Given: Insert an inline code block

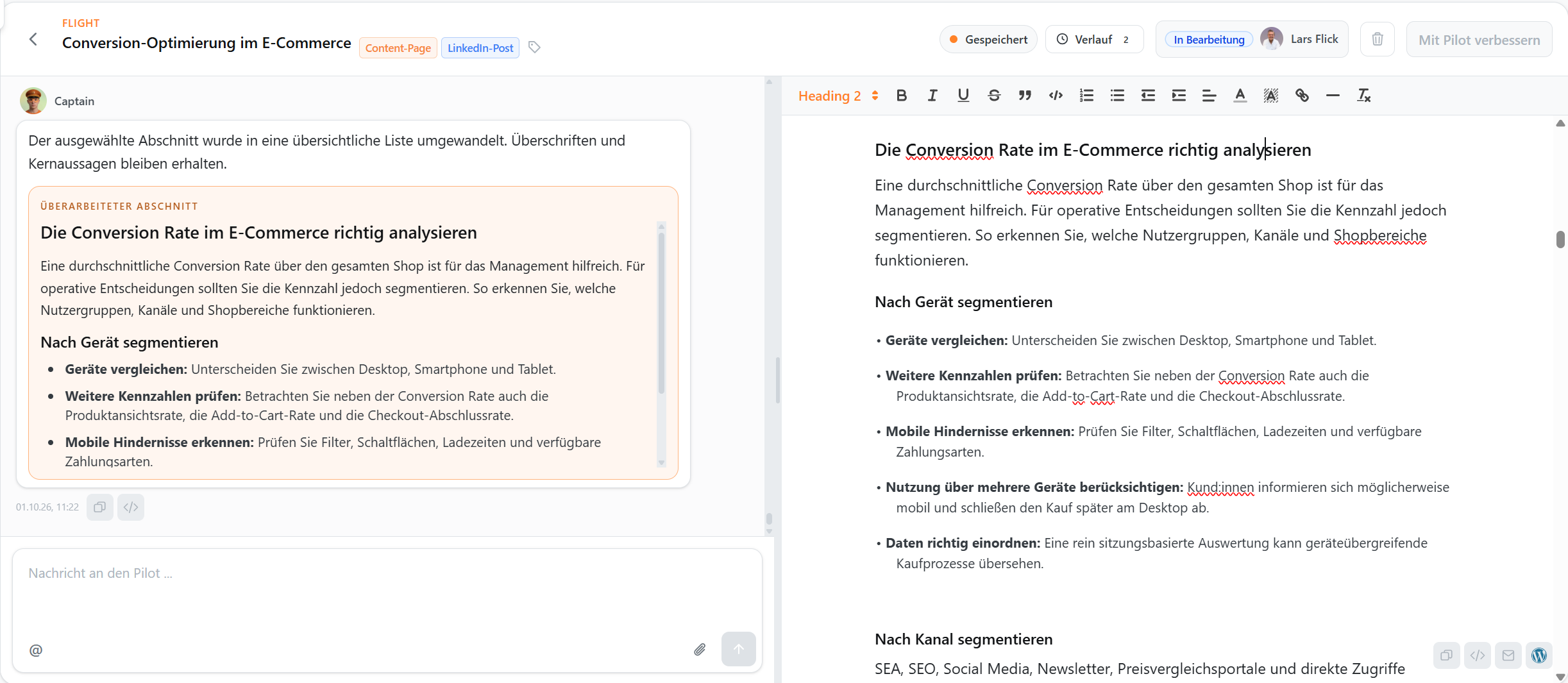Looking at the screenshot, I should [1056, 96].
